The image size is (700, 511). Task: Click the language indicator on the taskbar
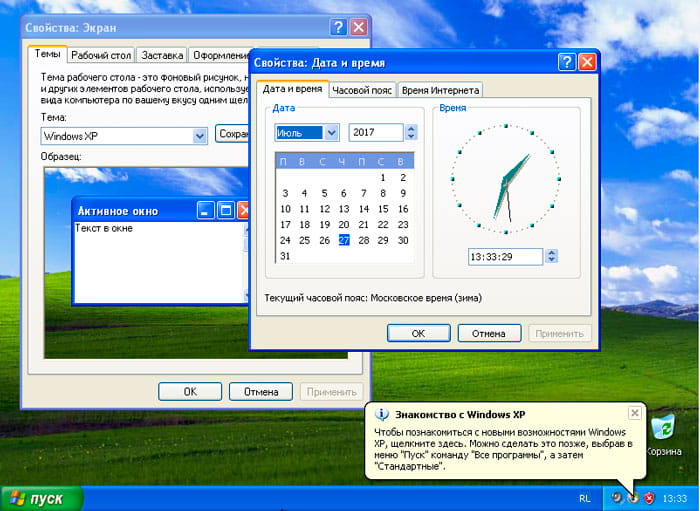[584, 499]
